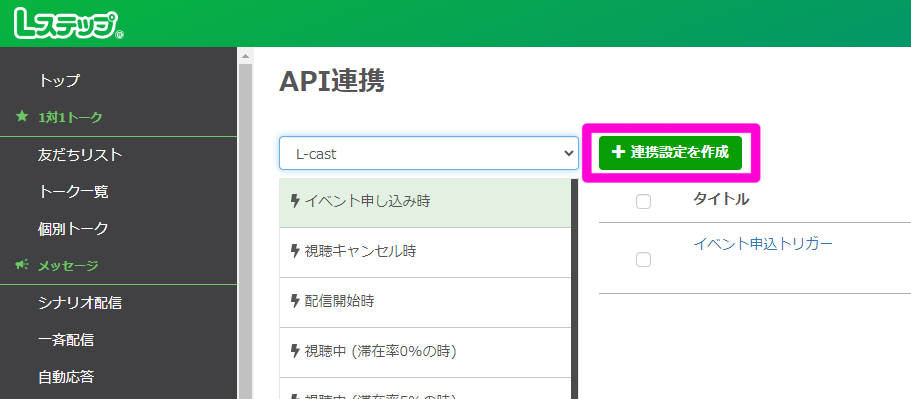Open the L-cast dropdown
This screenshot has height=399, width=911.
(x=429, y=153)
